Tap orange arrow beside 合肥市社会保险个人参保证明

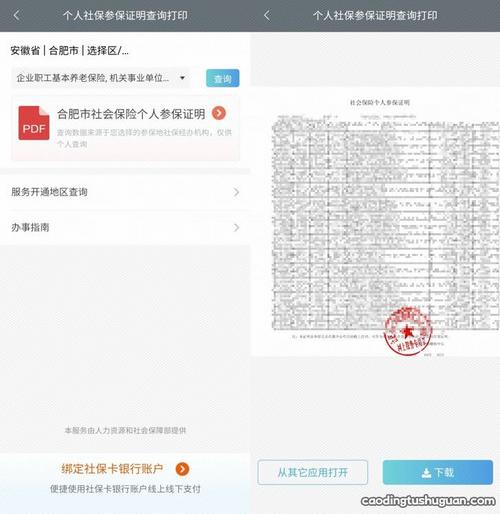tap(219, 113)
